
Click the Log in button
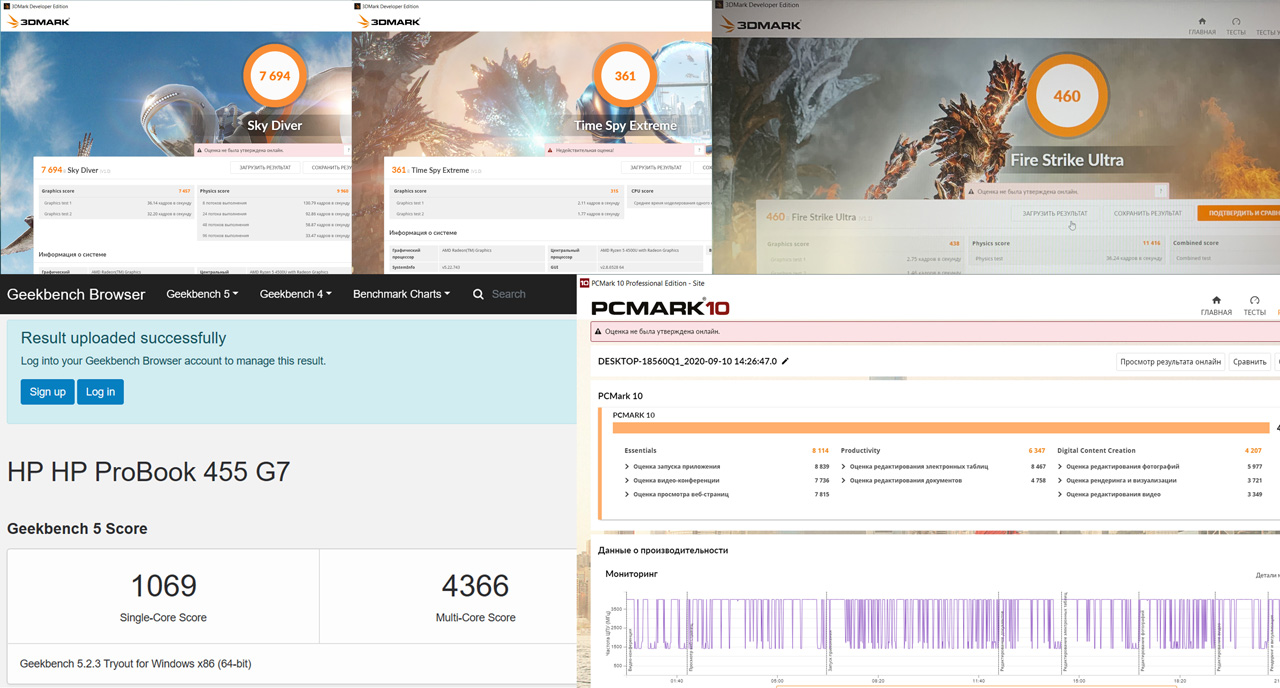pos(100,391)
